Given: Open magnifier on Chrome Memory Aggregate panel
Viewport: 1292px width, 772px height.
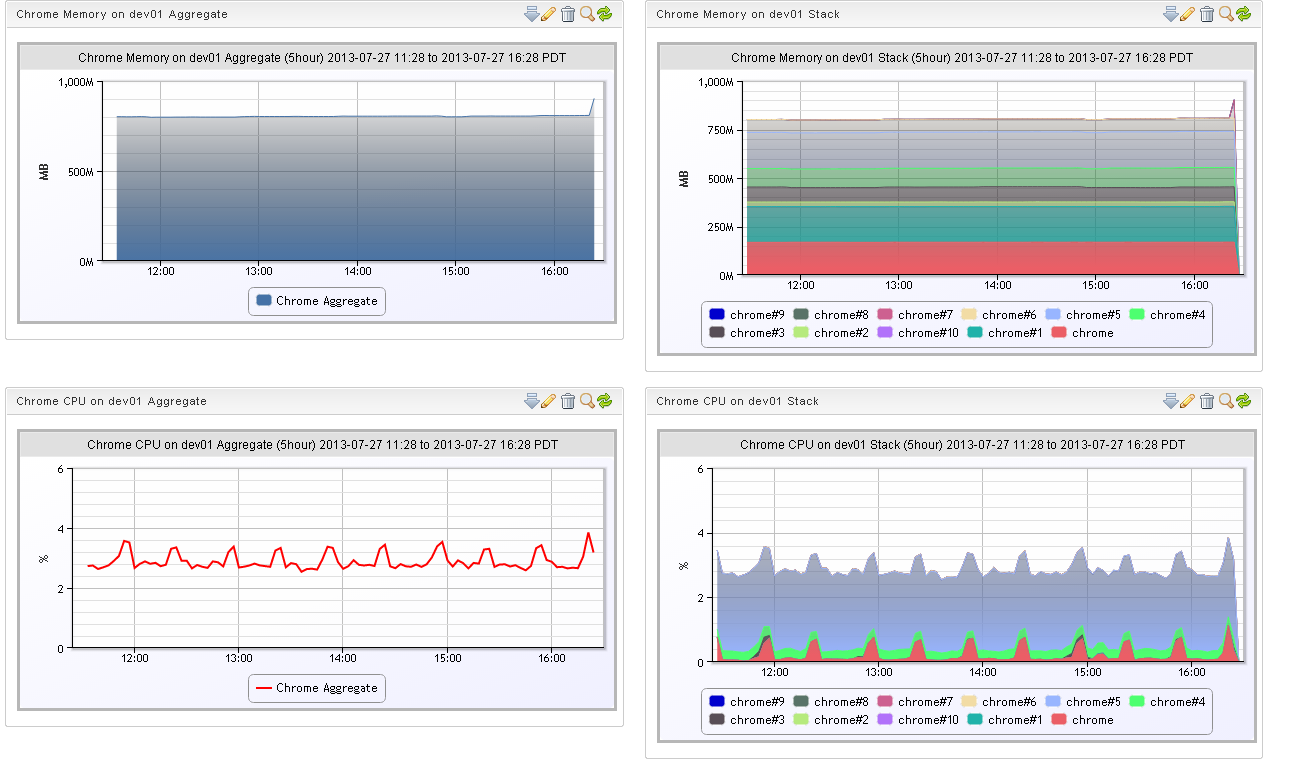Looking at the screenshot, I should coord(587,13).
